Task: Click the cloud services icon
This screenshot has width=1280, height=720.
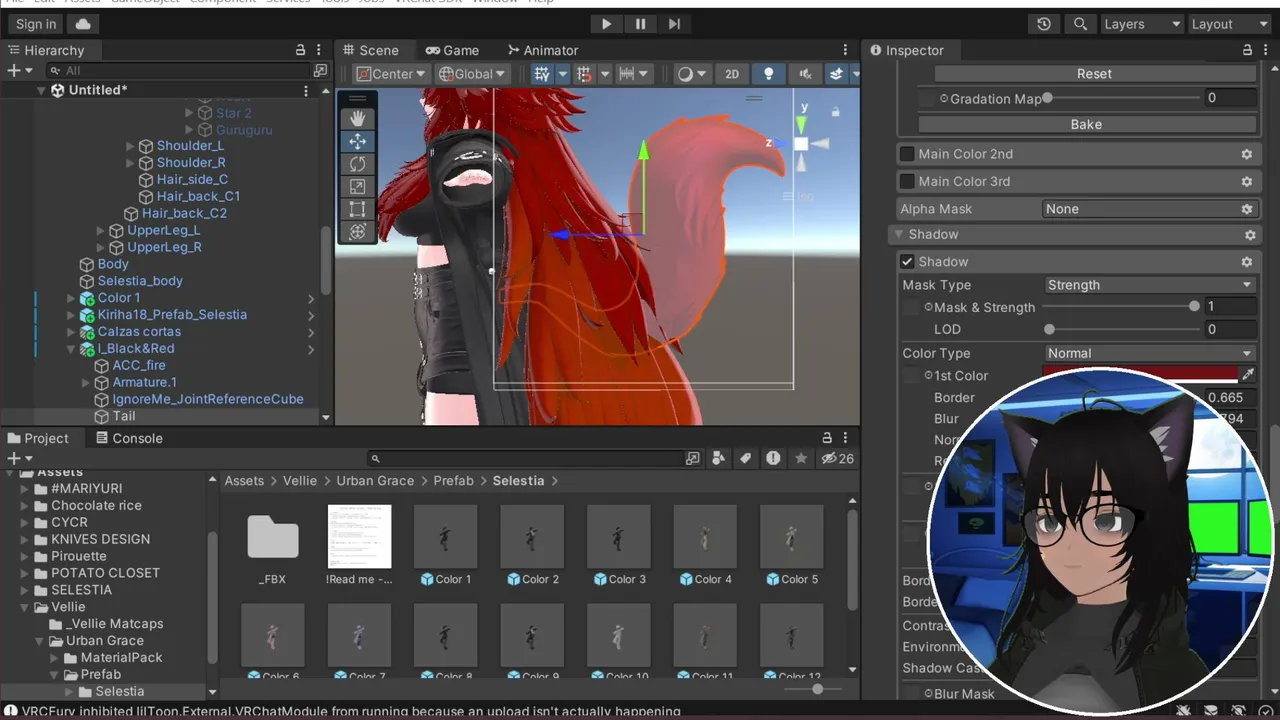Action: pyautogui.click(x=83, y=24)
